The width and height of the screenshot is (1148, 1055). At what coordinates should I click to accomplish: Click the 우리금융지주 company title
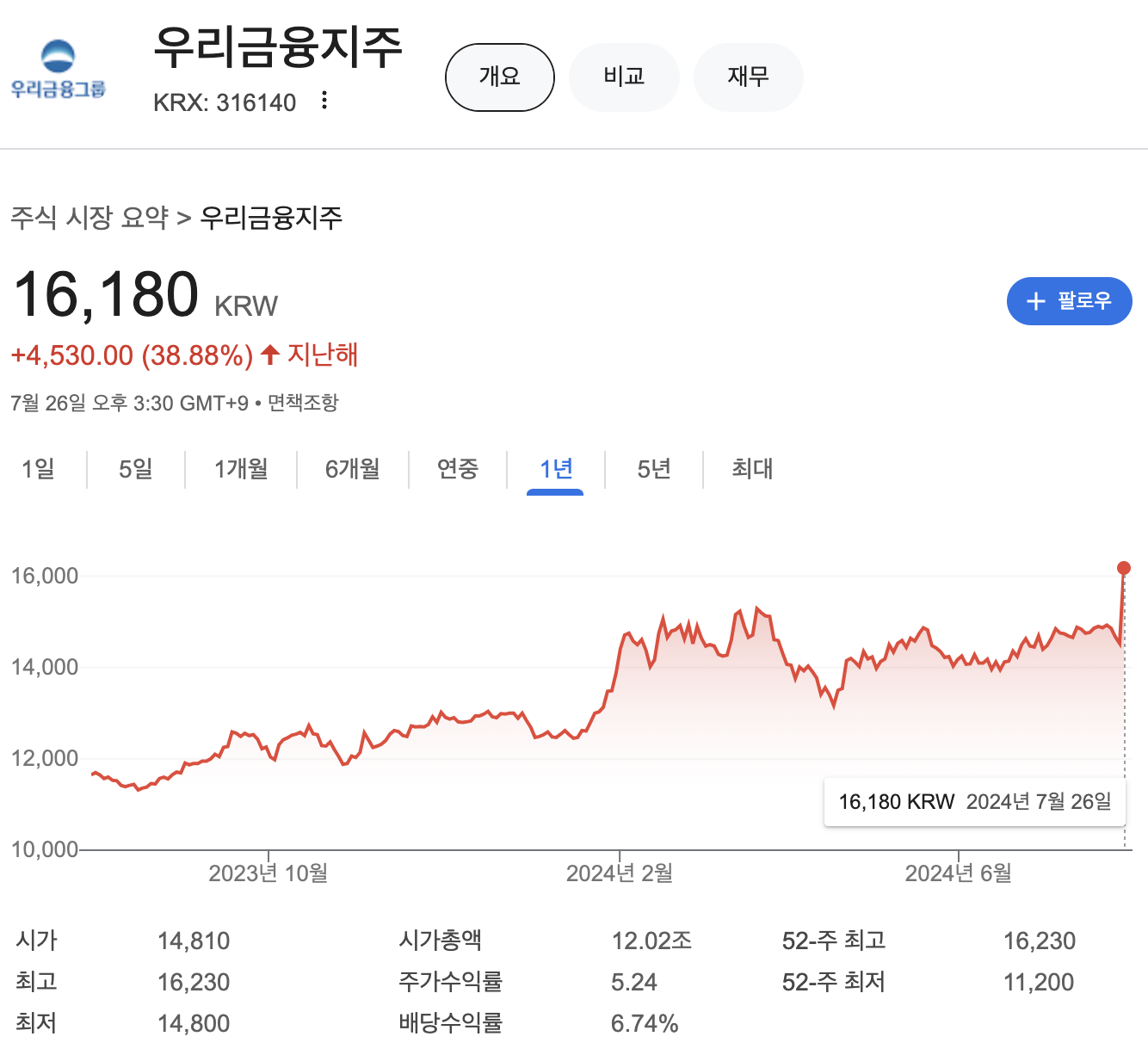pyautogui.click(x=278, y=47)
